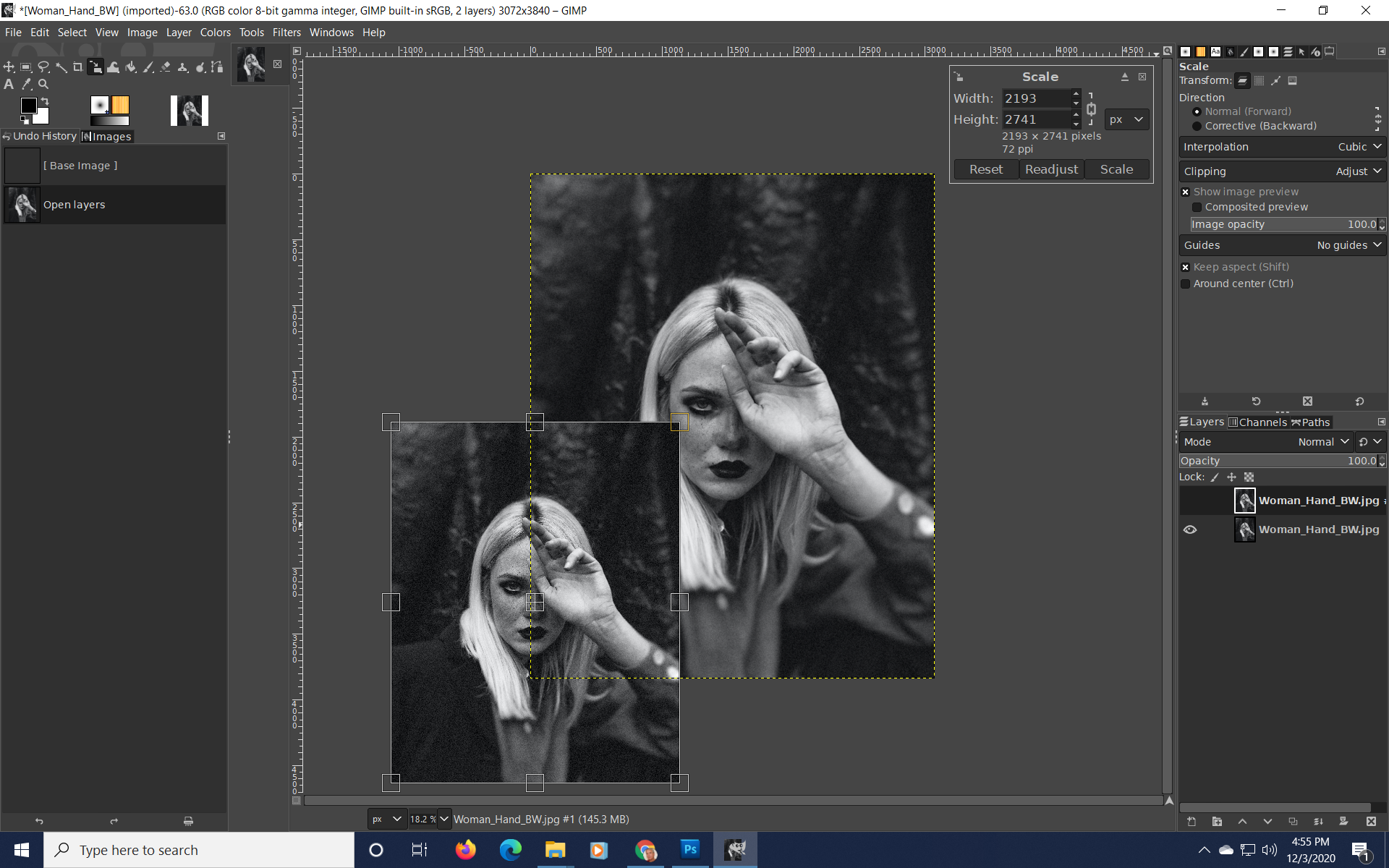Toggle visibility of top Woman_Hand_BW layer
The image size is (1389, 868).
(x=1191, y=499)
